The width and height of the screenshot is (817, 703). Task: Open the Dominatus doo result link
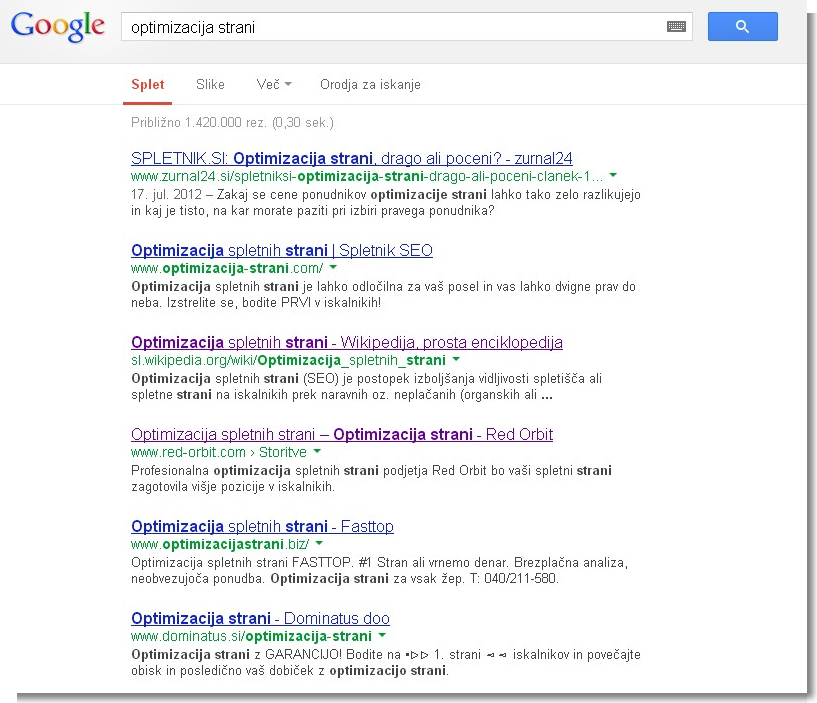(261, 618)
